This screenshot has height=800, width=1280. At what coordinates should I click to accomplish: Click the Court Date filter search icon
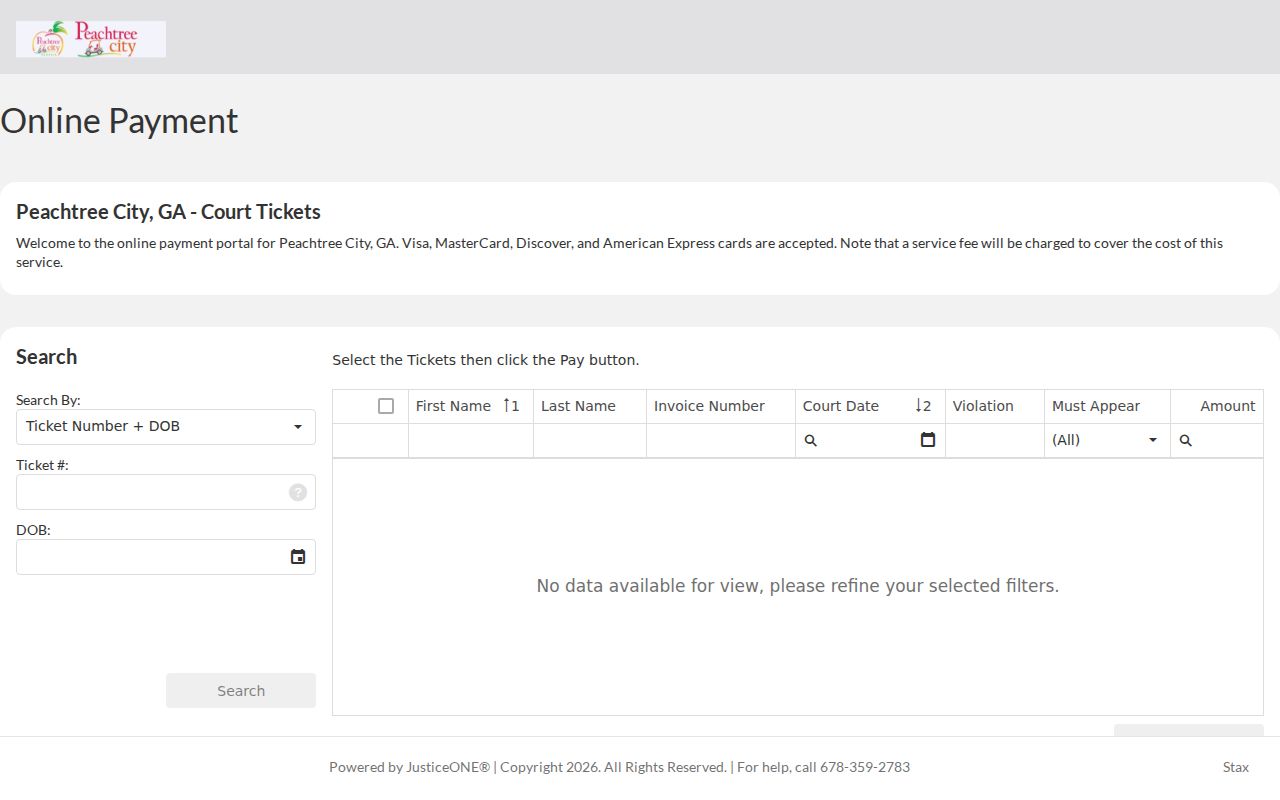[811, 440]
